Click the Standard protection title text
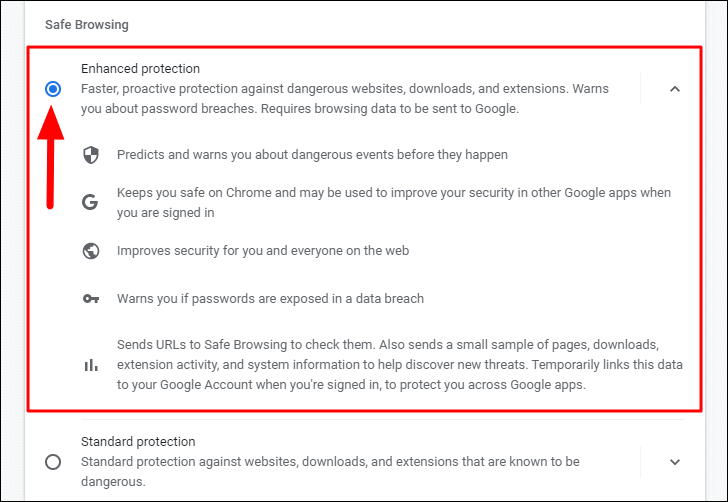Image resolution: width=728 pixels, height=502 pixels. pyautogui.click(x=138, y=442)
